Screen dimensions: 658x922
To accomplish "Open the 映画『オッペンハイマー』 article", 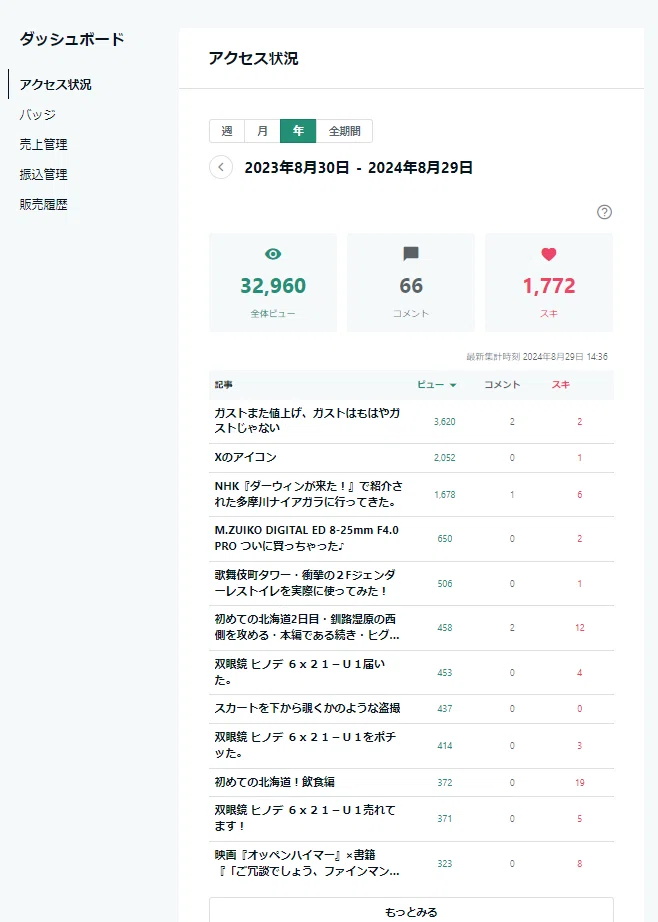I will pyautogui.click(x=306, y=863).
